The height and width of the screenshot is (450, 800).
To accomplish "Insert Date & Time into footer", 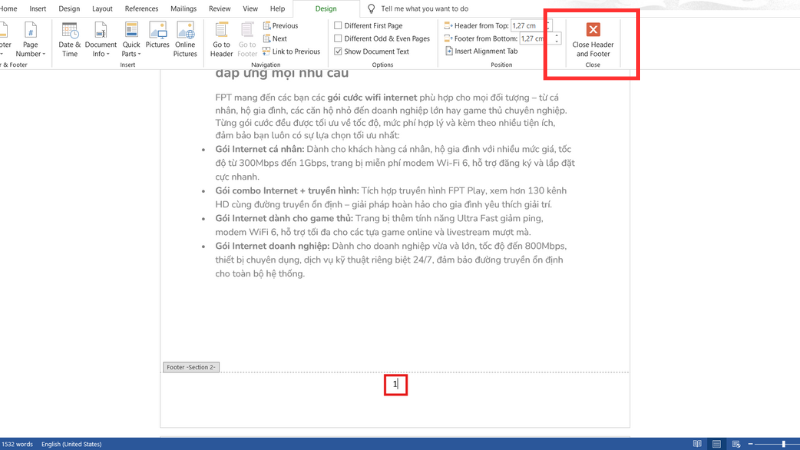I will [x=70, y=39].
